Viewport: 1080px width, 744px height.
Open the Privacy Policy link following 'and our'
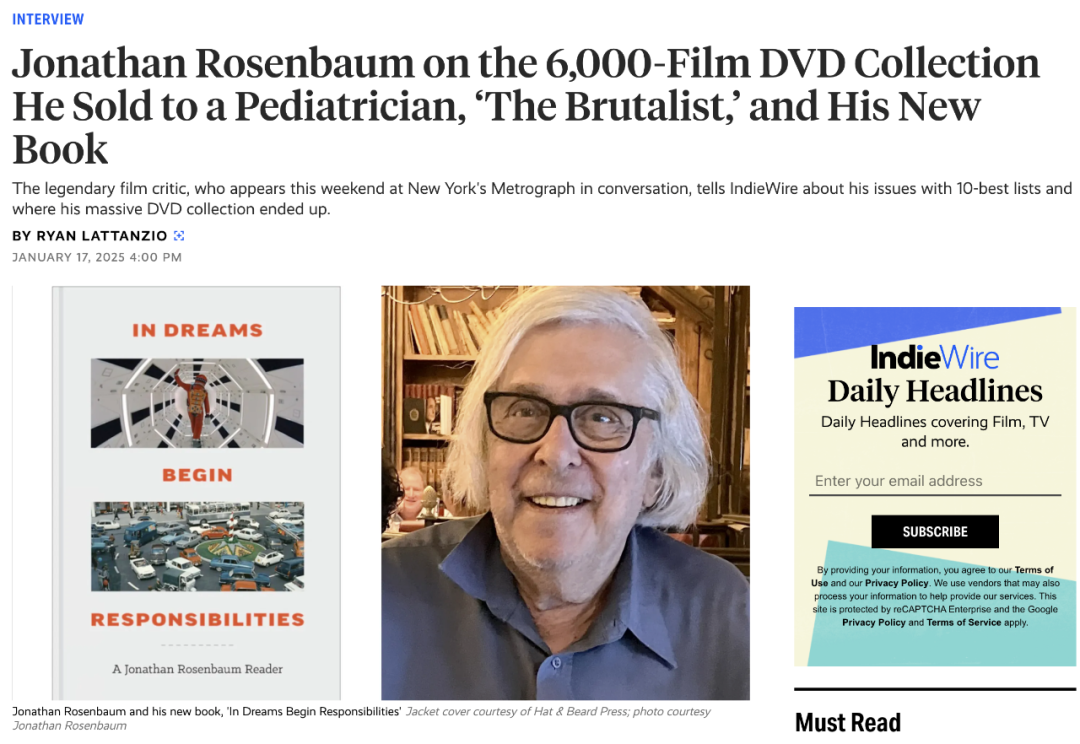(896, 583)
